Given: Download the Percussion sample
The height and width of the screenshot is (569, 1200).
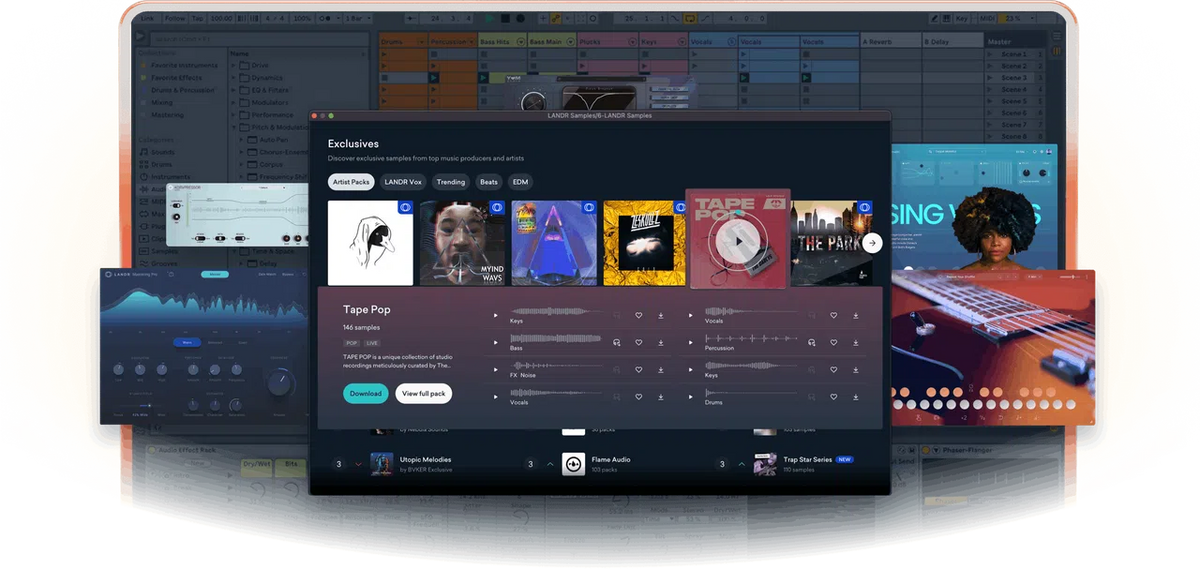Looking at the screenshot, I should tap(856, 342).
